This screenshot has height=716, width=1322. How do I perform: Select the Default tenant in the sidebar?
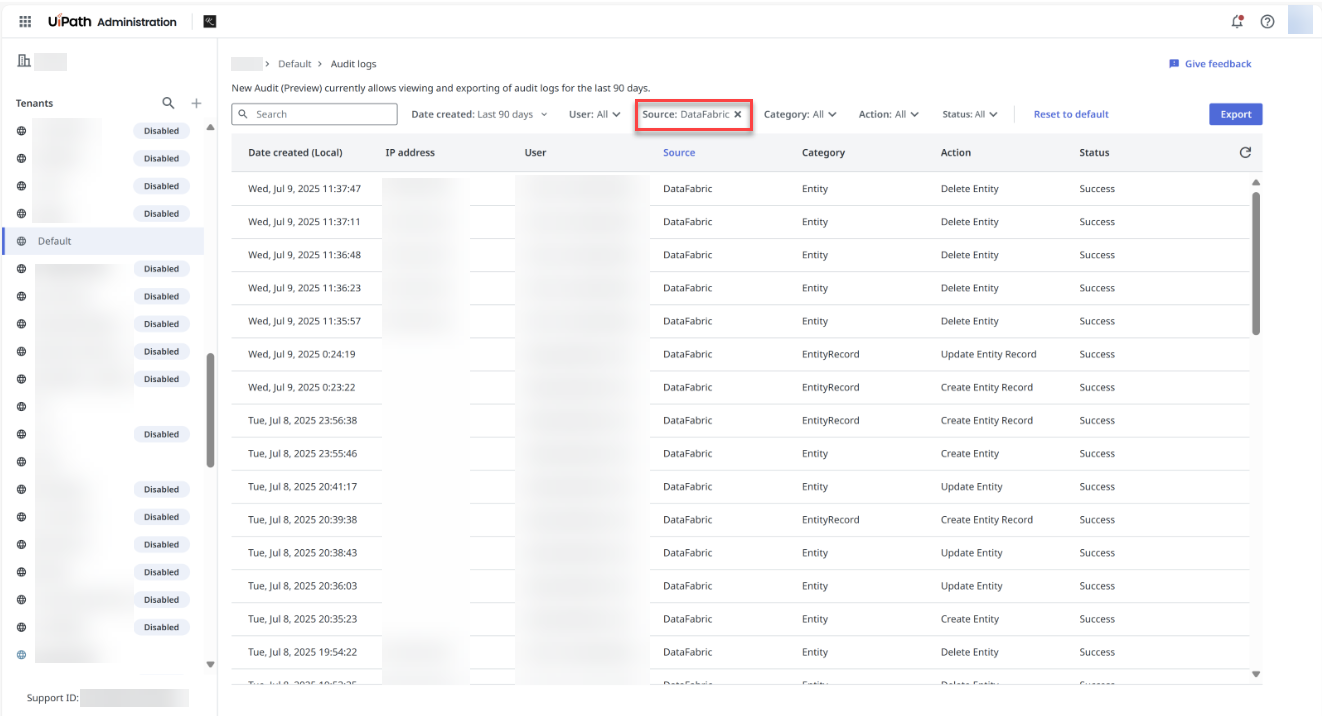tap(103, 241)
